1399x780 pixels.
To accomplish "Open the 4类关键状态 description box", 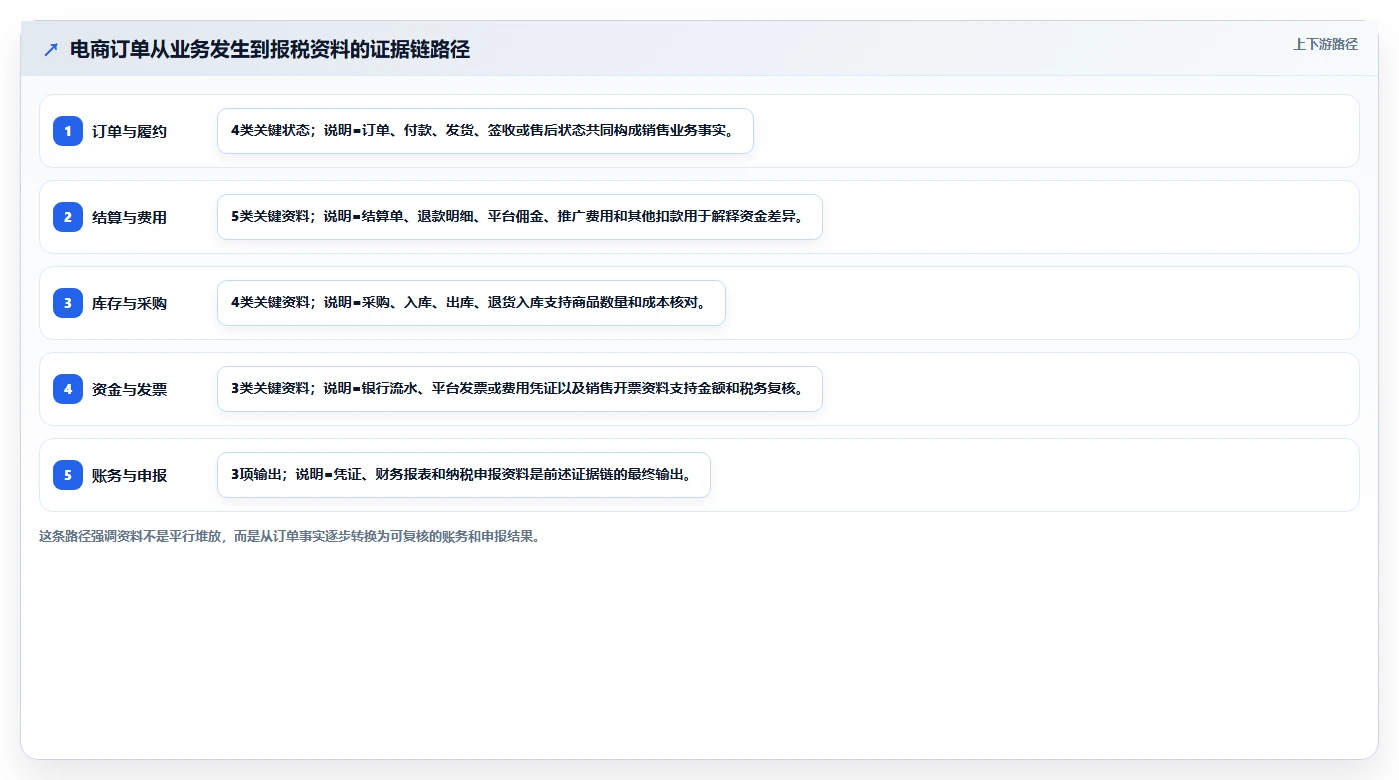I will tap(485, 131).
